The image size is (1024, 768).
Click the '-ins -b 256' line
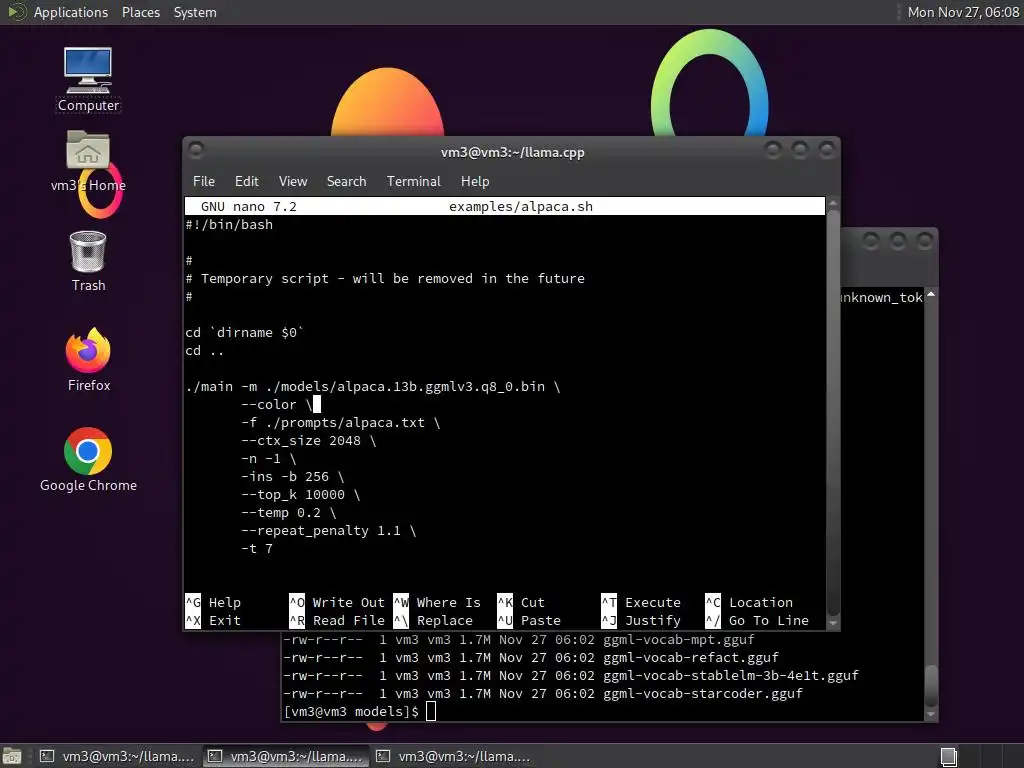pos(293,477)
